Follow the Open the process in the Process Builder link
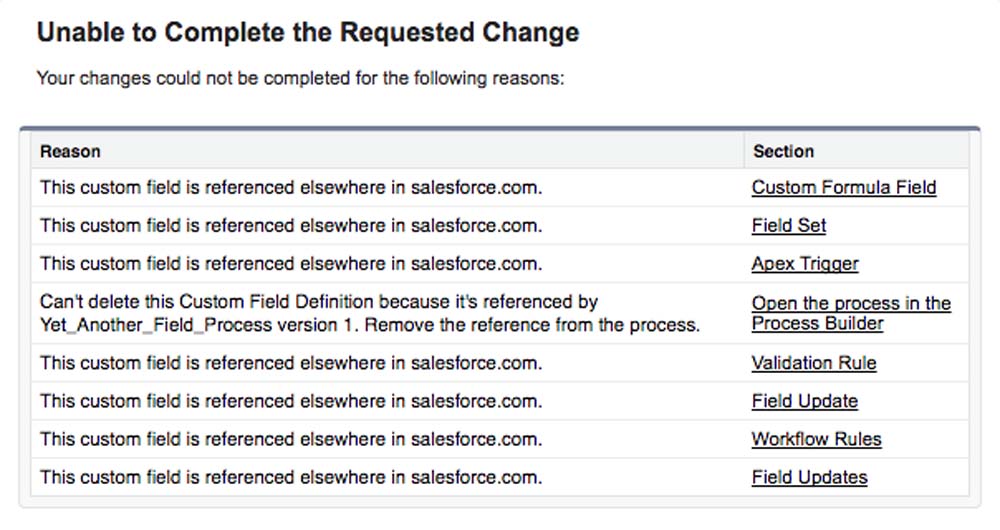Viewport: 1000px width, 530px height. (x=850, y=313)
